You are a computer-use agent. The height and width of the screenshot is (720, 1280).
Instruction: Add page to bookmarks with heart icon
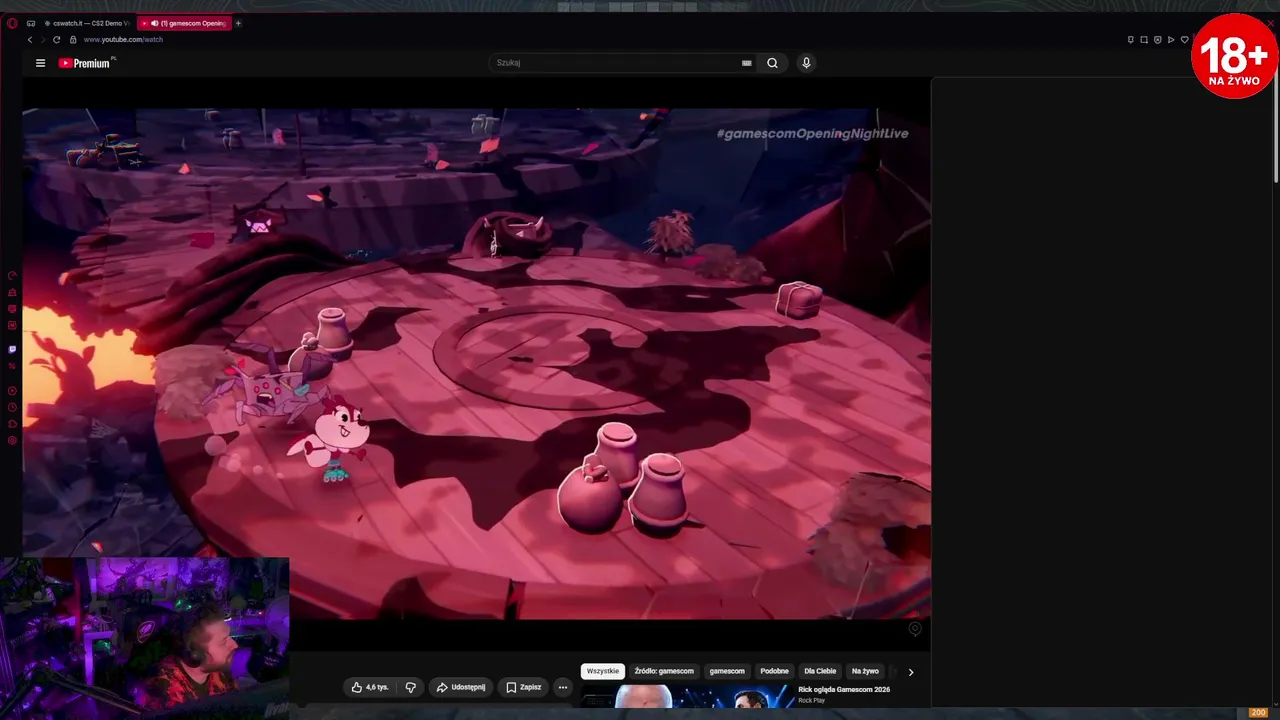(1185, 40)
